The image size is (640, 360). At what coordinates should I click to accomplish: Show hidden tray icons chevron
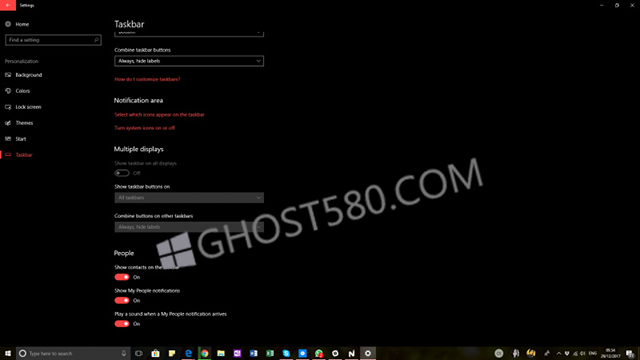tap(559, 353)
